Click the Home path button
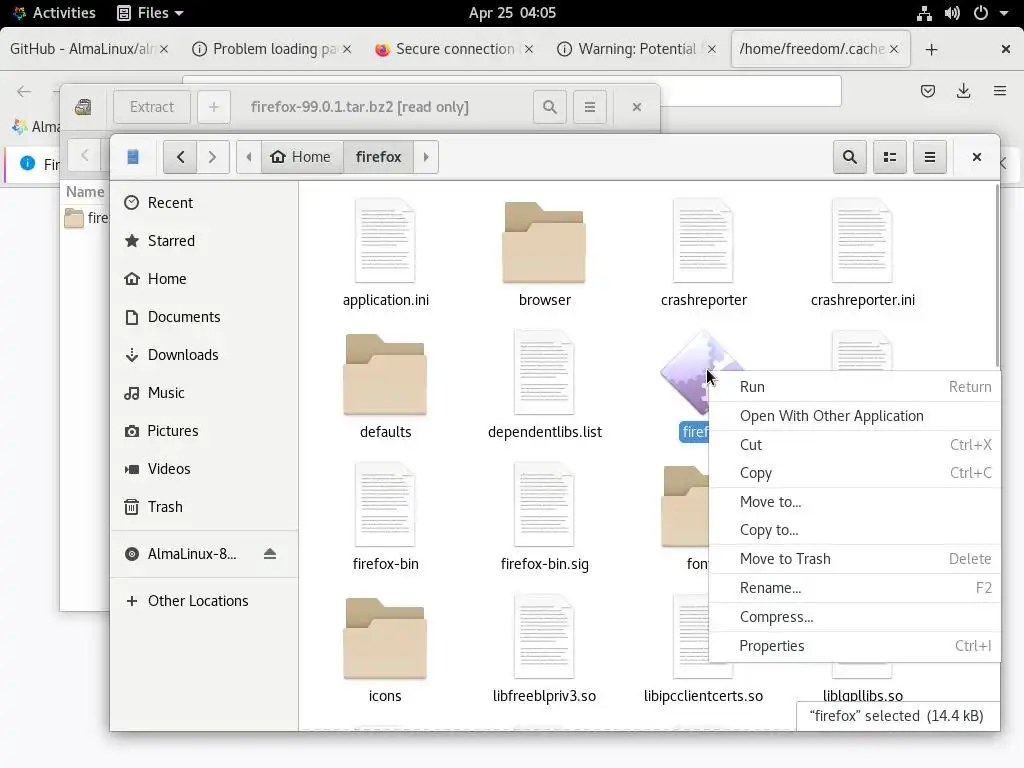Viewport: 1024px width, 768px height. [x=302, y=157]
